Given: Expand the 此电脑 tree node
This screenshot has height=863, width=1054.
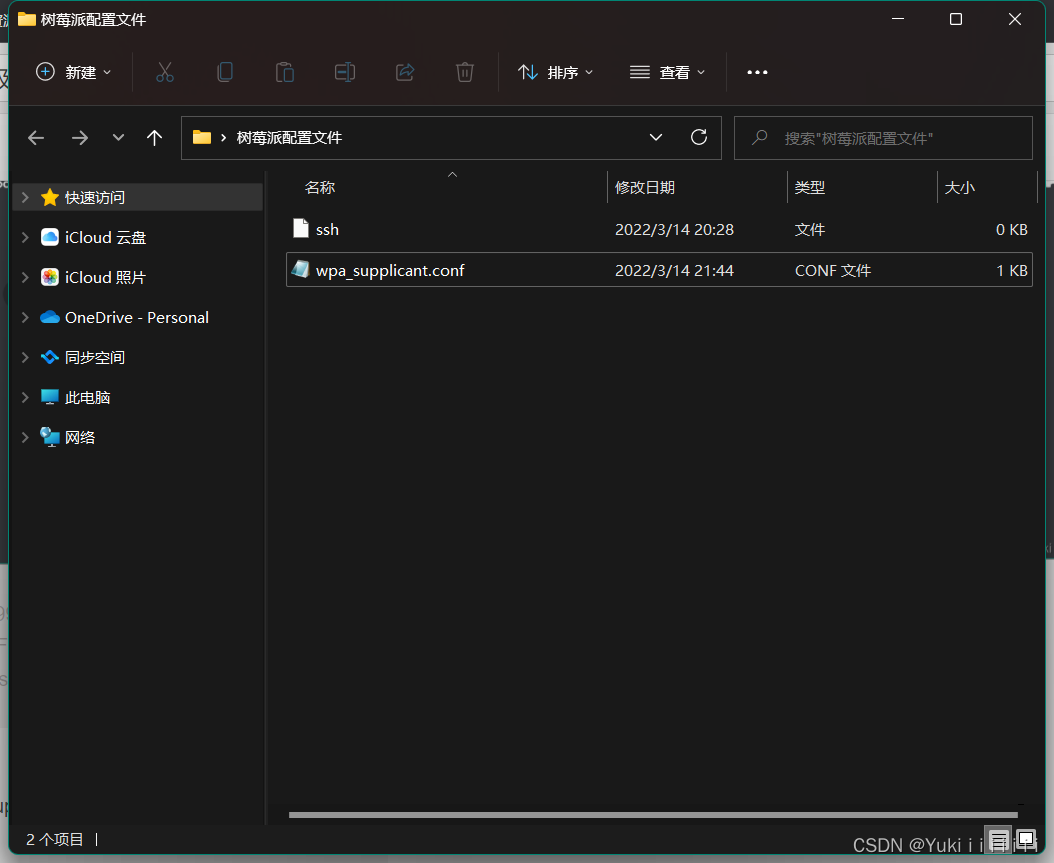Looking at the screenshot, I should (25, 397).
